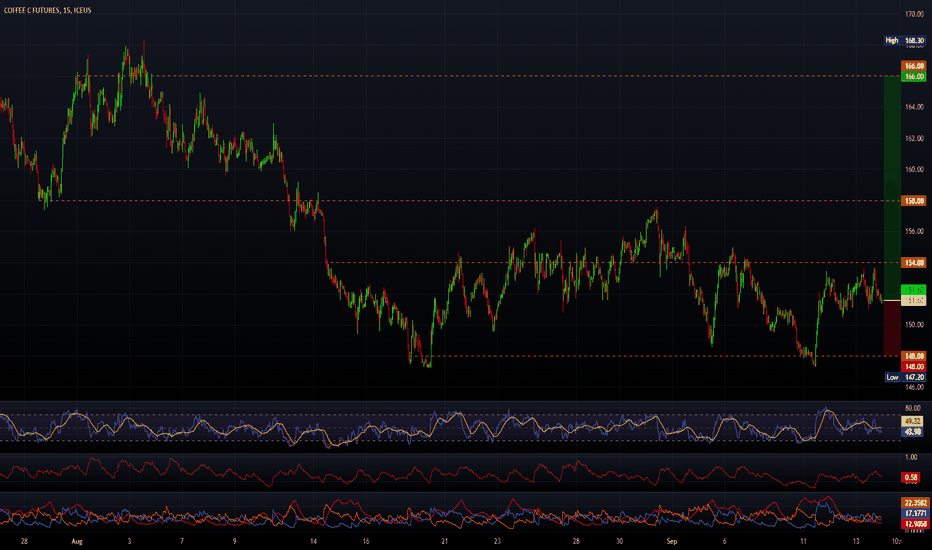
Task: Click the green 151.60 current price label
Action: click(x=914, y=290)
